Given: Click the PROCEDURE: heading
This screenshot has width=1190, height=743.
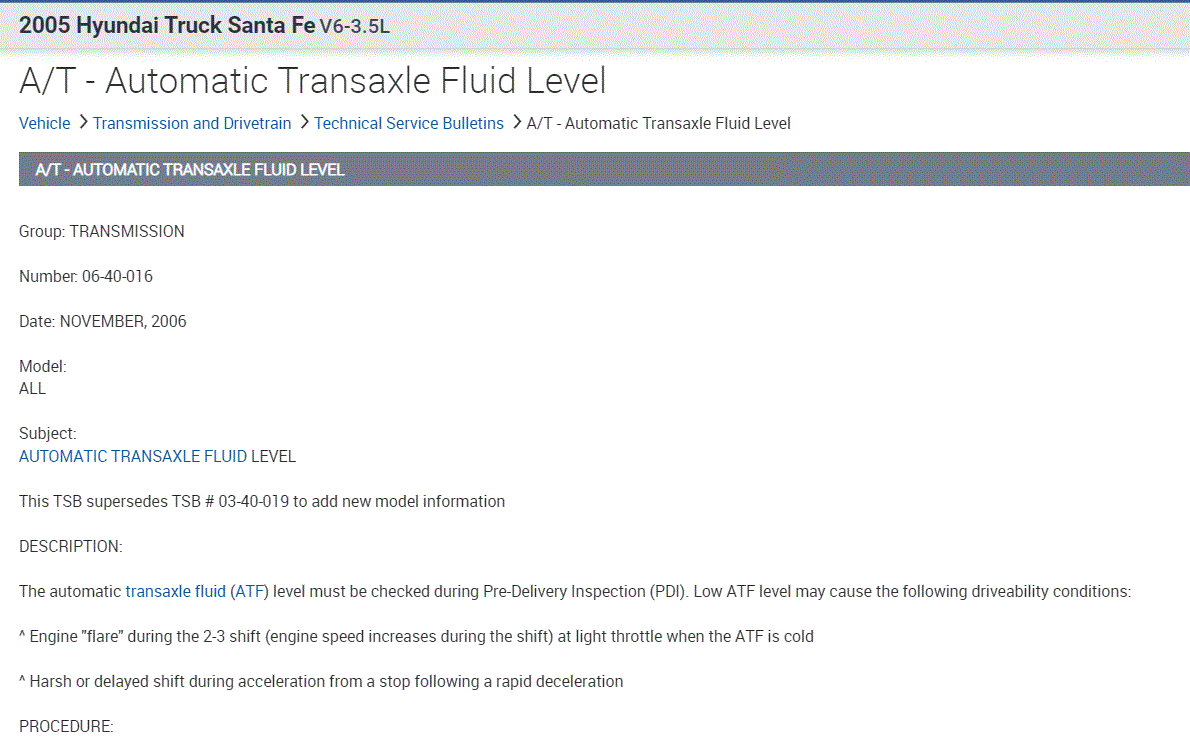Looking at the screenshot, I should [67, 726].
